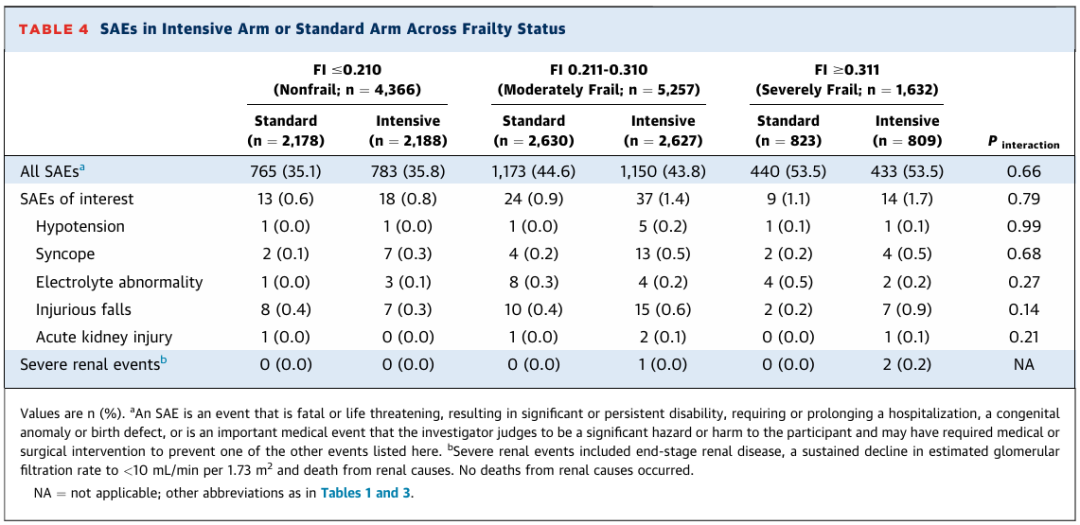Screen dimensions: 1080x525
Task: Click the P interaction column header
Action: 1023,143
